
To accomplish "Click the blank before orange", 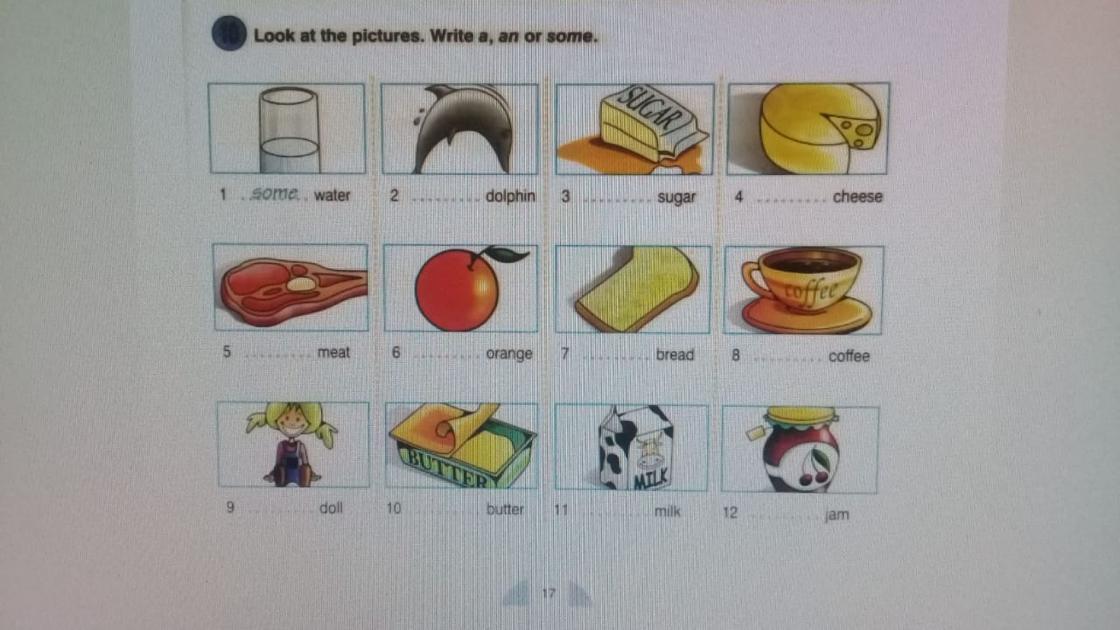I will pos(446,355).
